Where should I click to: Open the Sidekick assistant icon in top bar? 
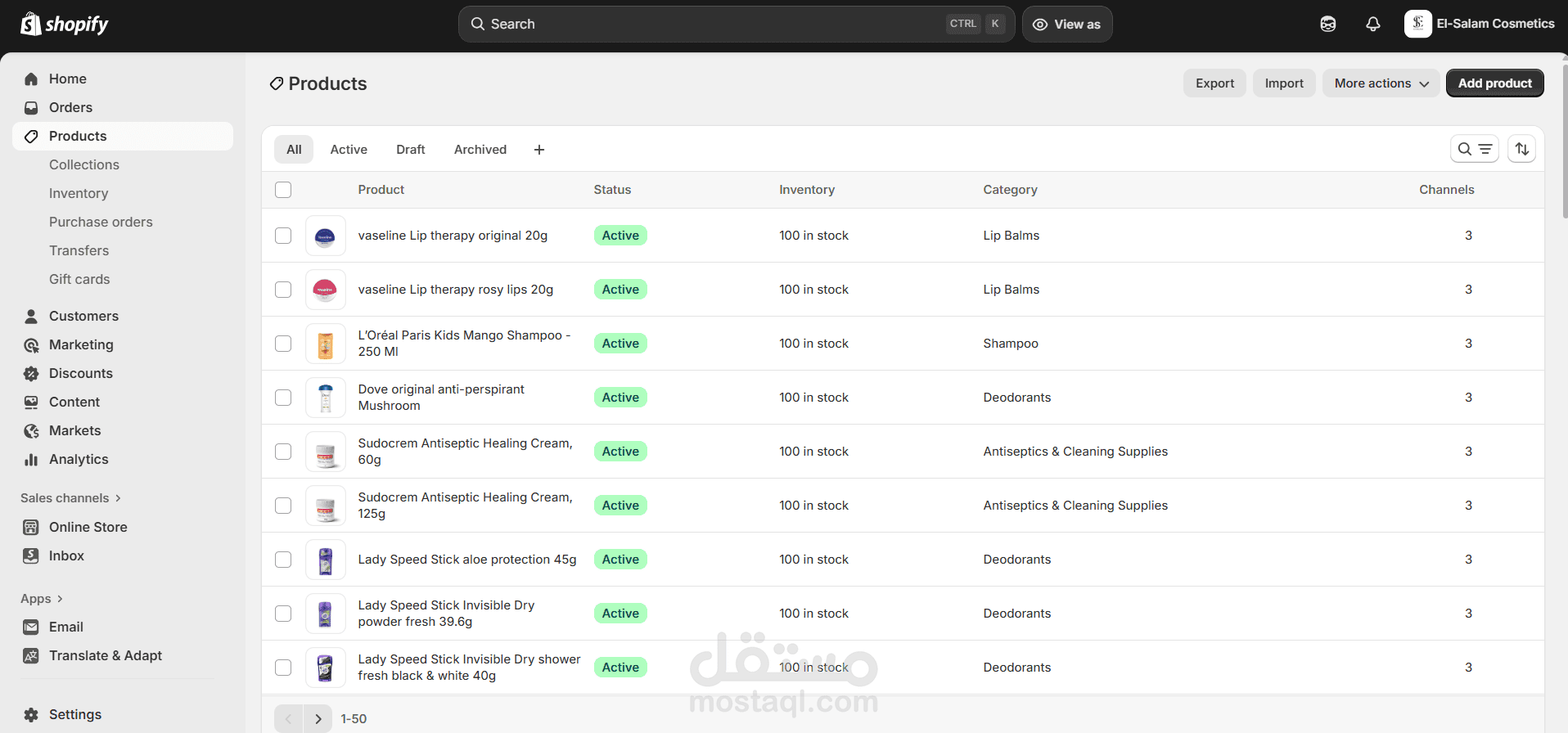click(1328, 24)
